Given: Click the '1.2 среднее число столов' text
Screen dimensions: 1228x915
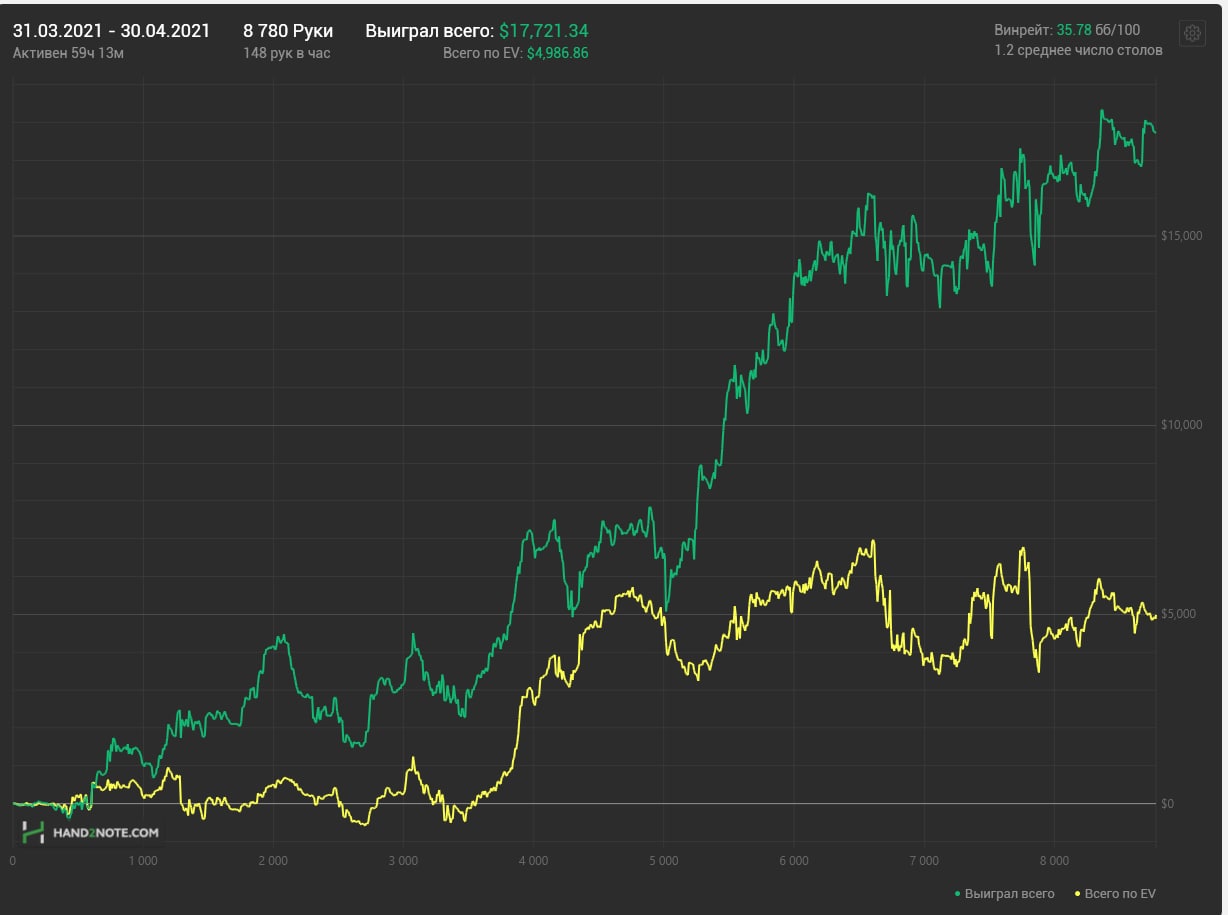Looking at the screenshot, I should (x=1078, y=50).
